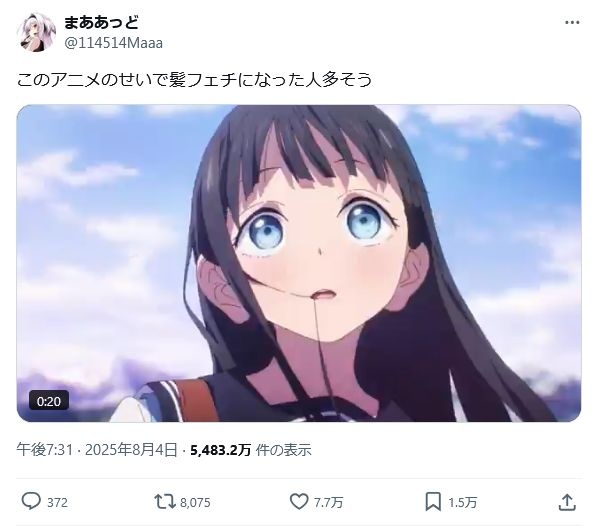Open the three-dot more options menu
The height and width of the screenshot is (526, 598).
(x=572, y=23)
